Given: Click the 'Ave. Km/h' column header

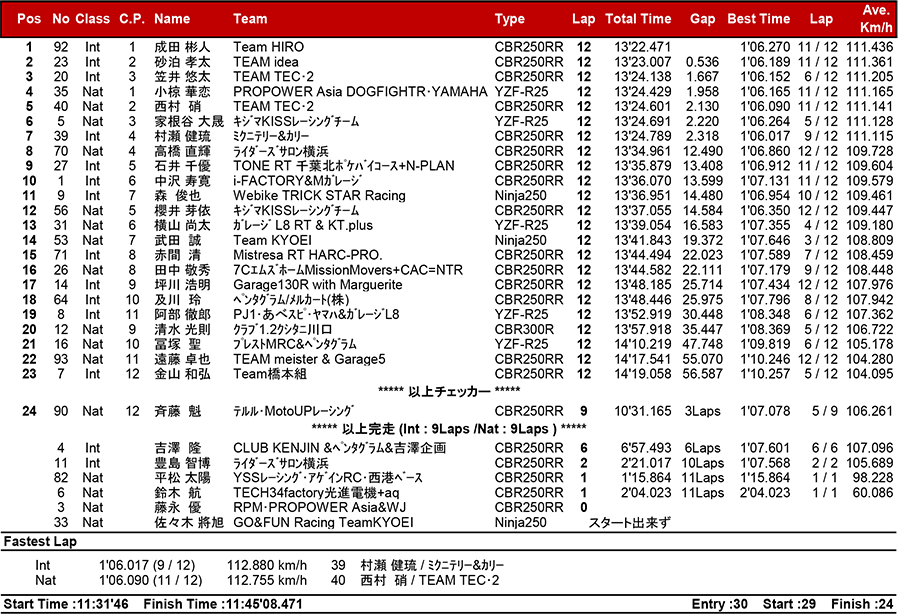Looking at the screenshot, I should coord(876,19).
